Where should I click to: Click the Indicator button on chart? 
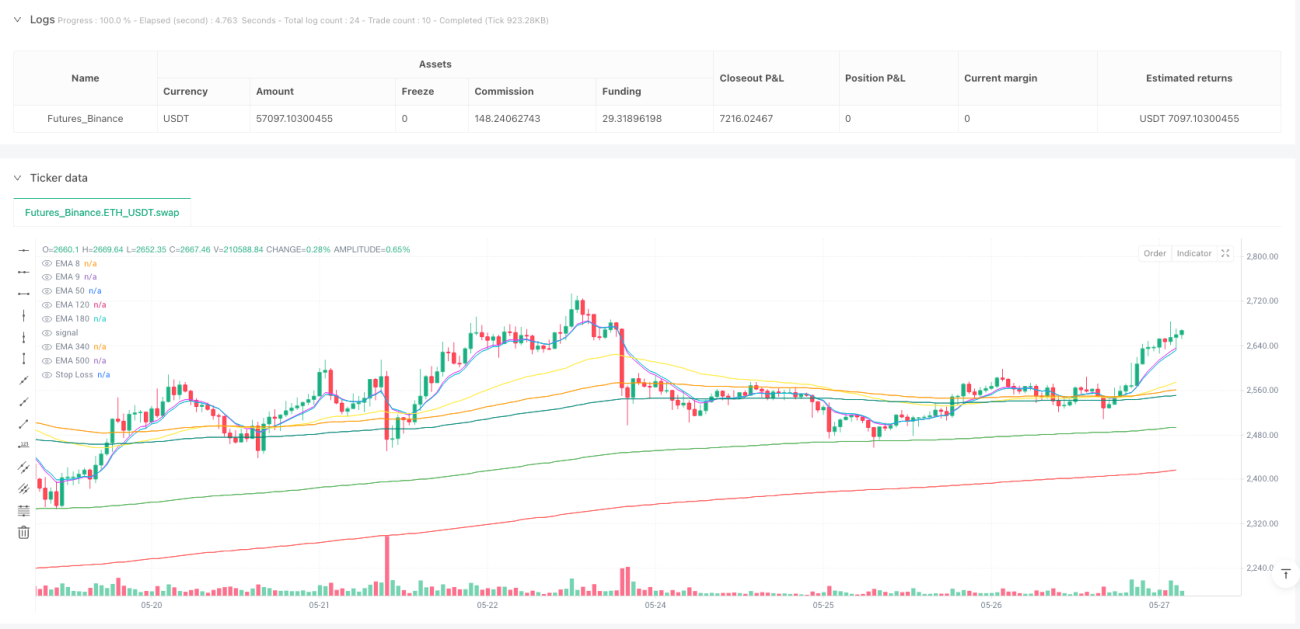click(x=1194, y=253)
